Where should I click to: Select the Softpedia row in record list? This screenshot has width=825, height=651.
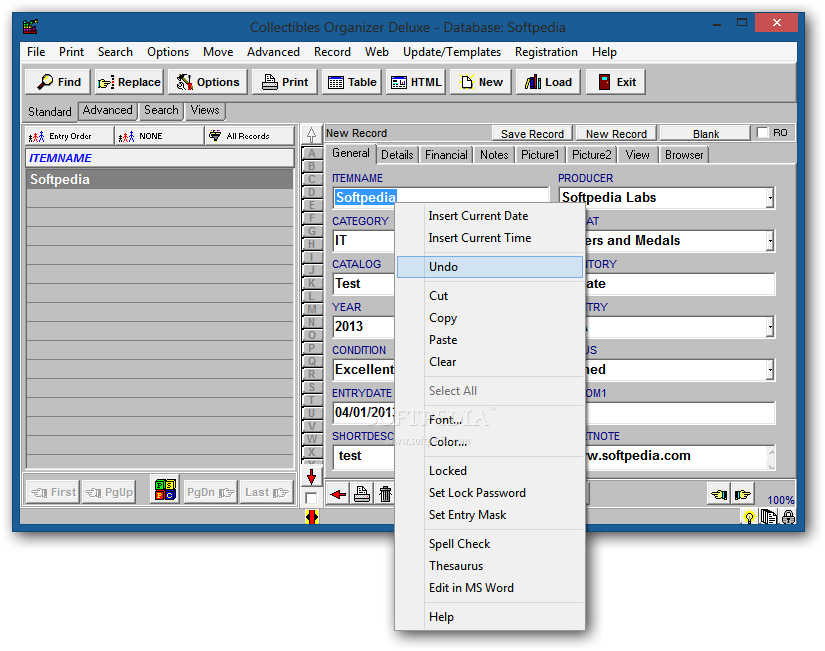(159, 179)
